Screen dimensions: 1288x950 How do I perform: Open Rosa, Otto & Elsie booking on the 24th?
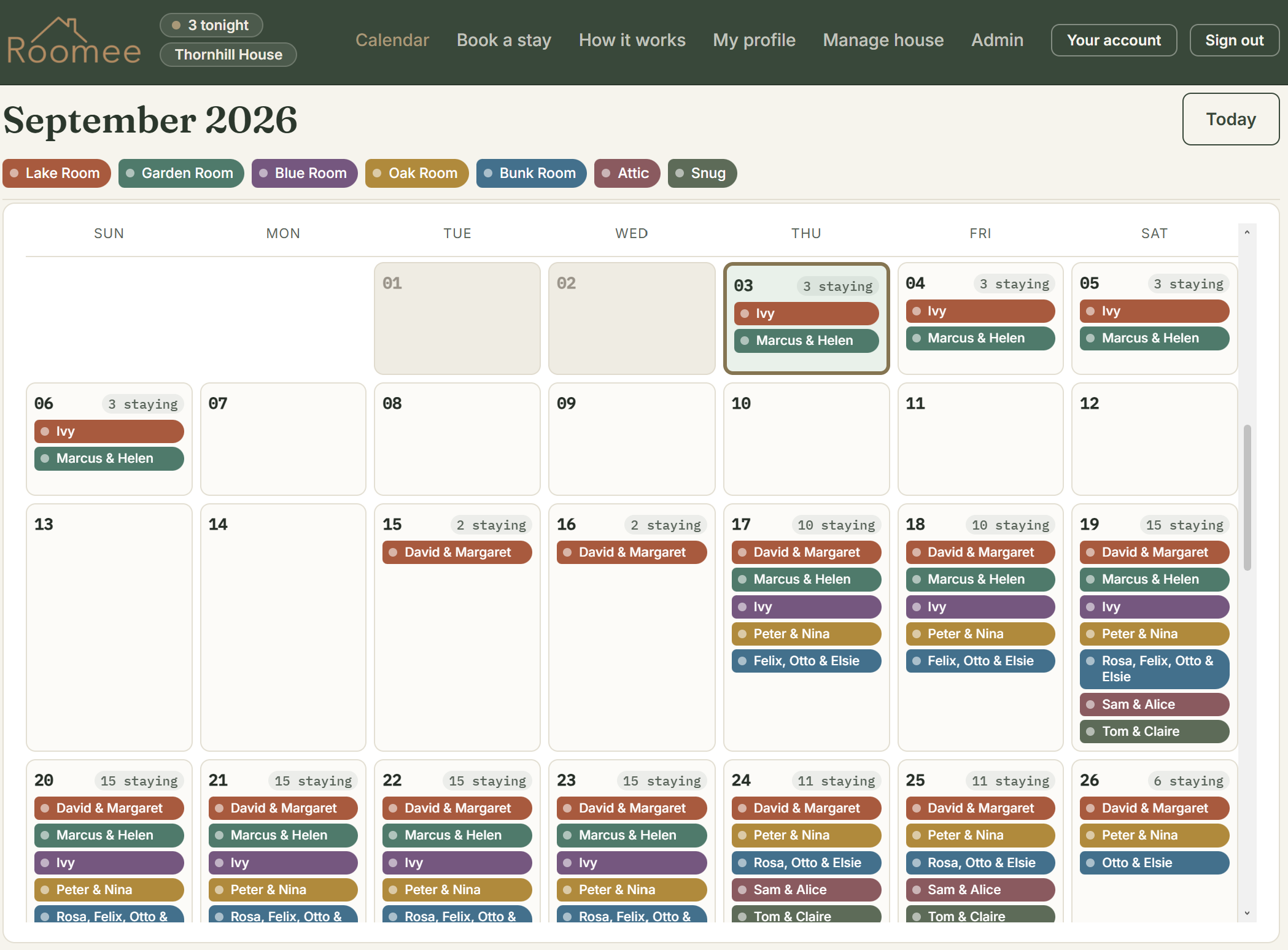805,863
